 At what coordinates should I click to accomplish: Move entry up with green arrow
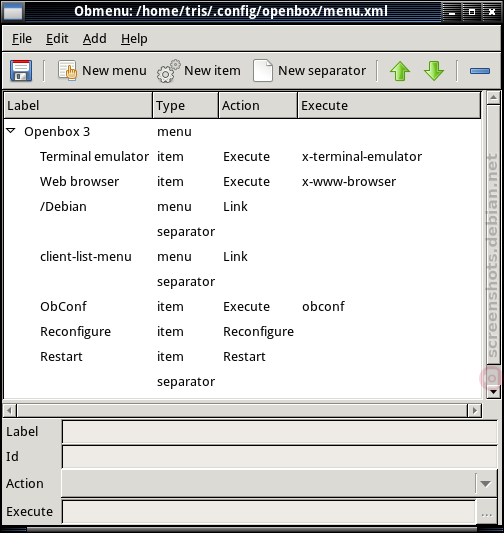[x=400, y=71]
